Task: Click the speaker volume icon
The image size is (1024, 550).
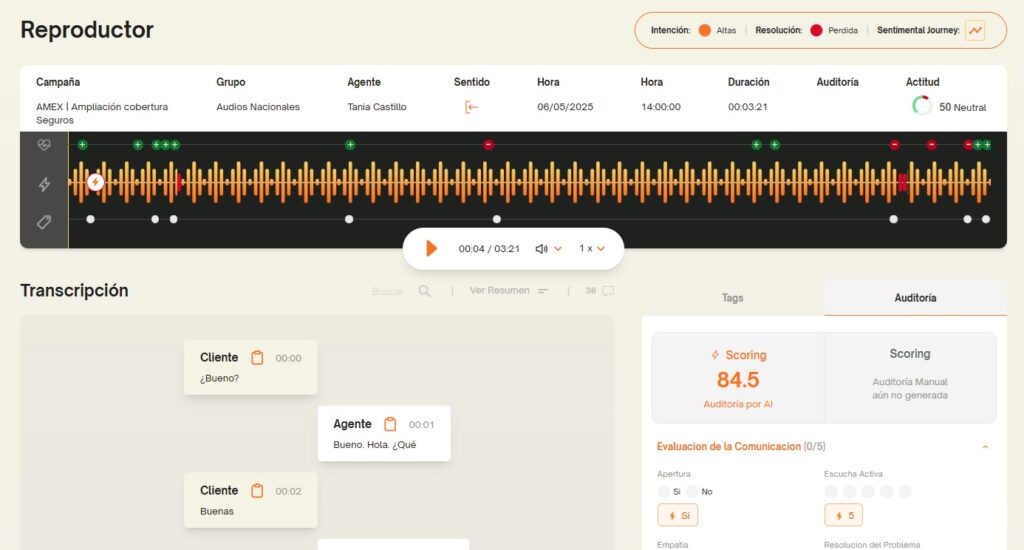Action: click(541, 249)
